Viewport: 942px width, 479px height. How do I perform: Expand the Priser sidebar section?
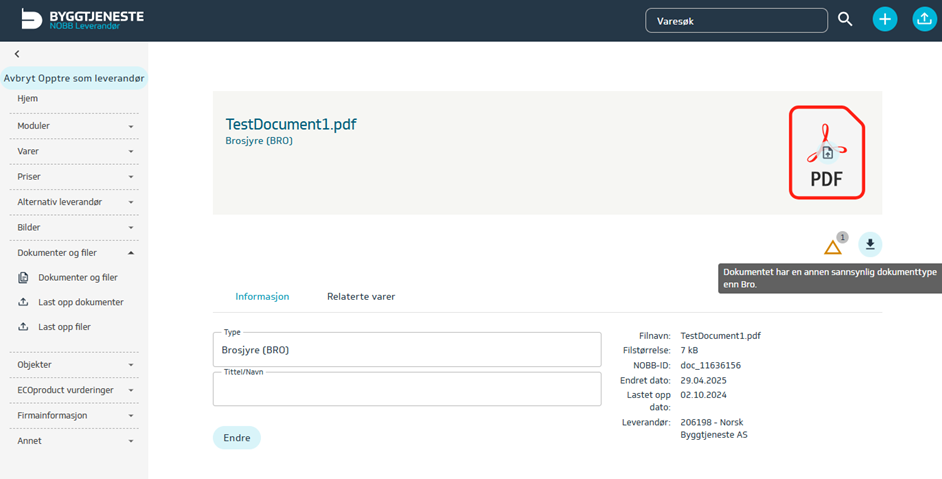click(74, 176)
